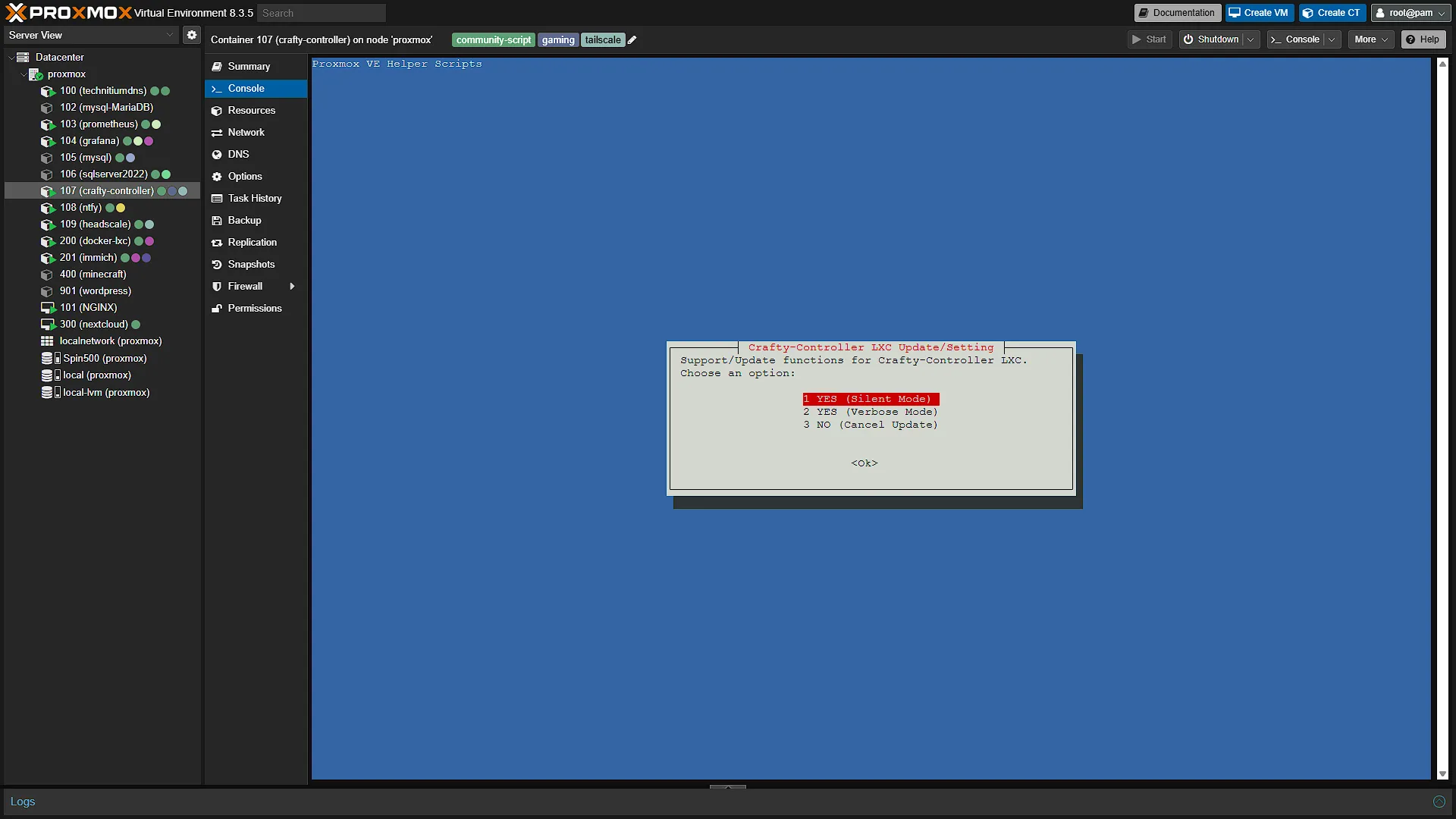The width and height of the screenshot is (1456, 819).
Task: Click the pencil icon to edit tags
Action: coord(632,40)
